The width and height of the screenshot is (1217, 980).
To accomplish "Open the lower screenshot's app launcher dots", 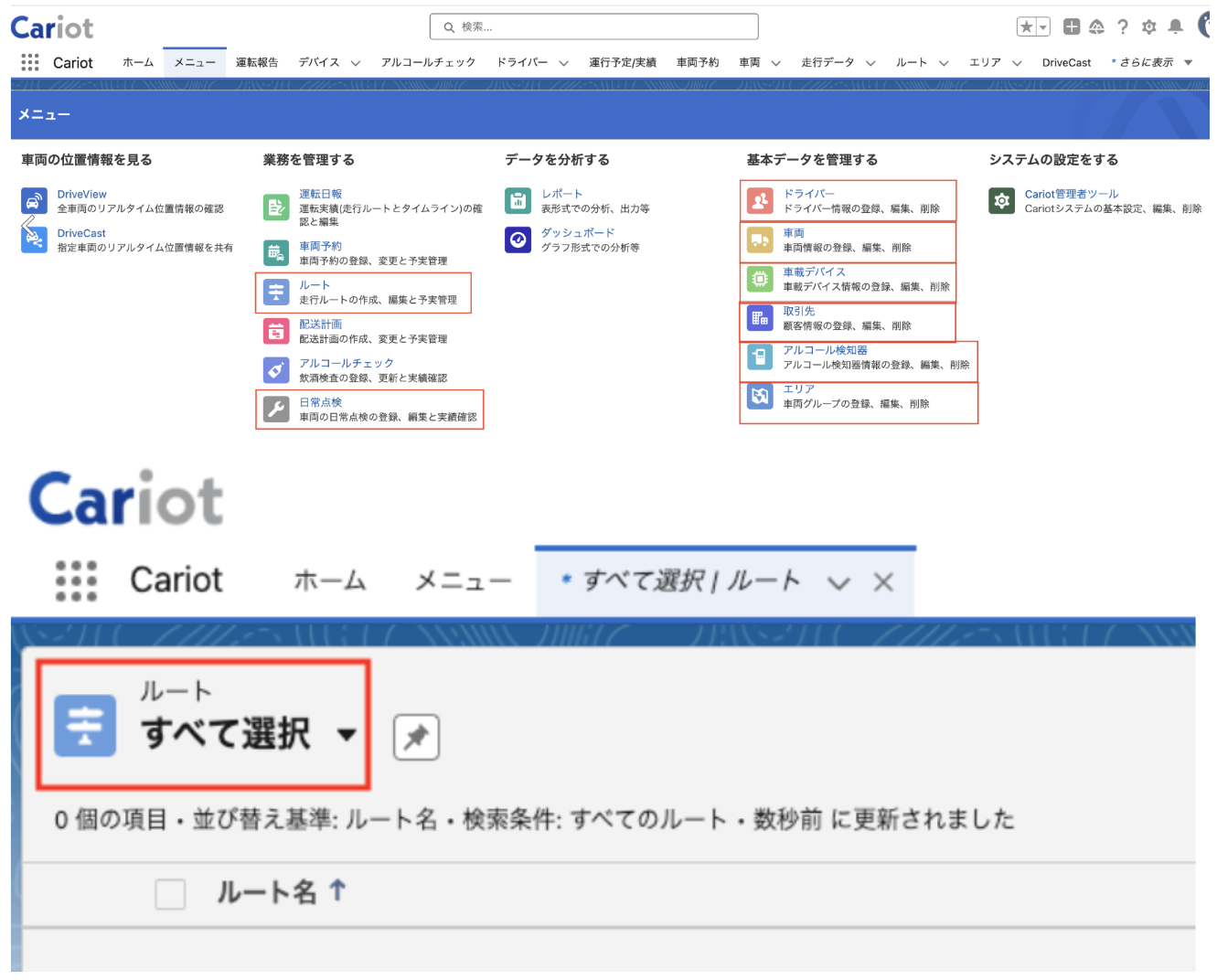I will tap(76, 581).
